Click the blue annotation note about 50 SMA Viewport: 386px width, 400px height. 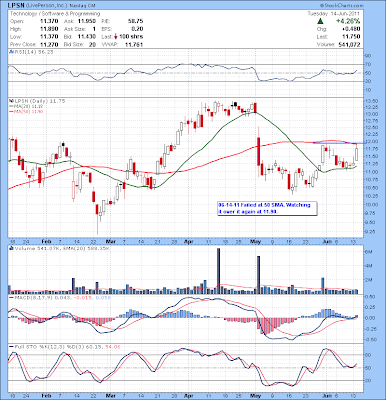[x=267, y=208]
